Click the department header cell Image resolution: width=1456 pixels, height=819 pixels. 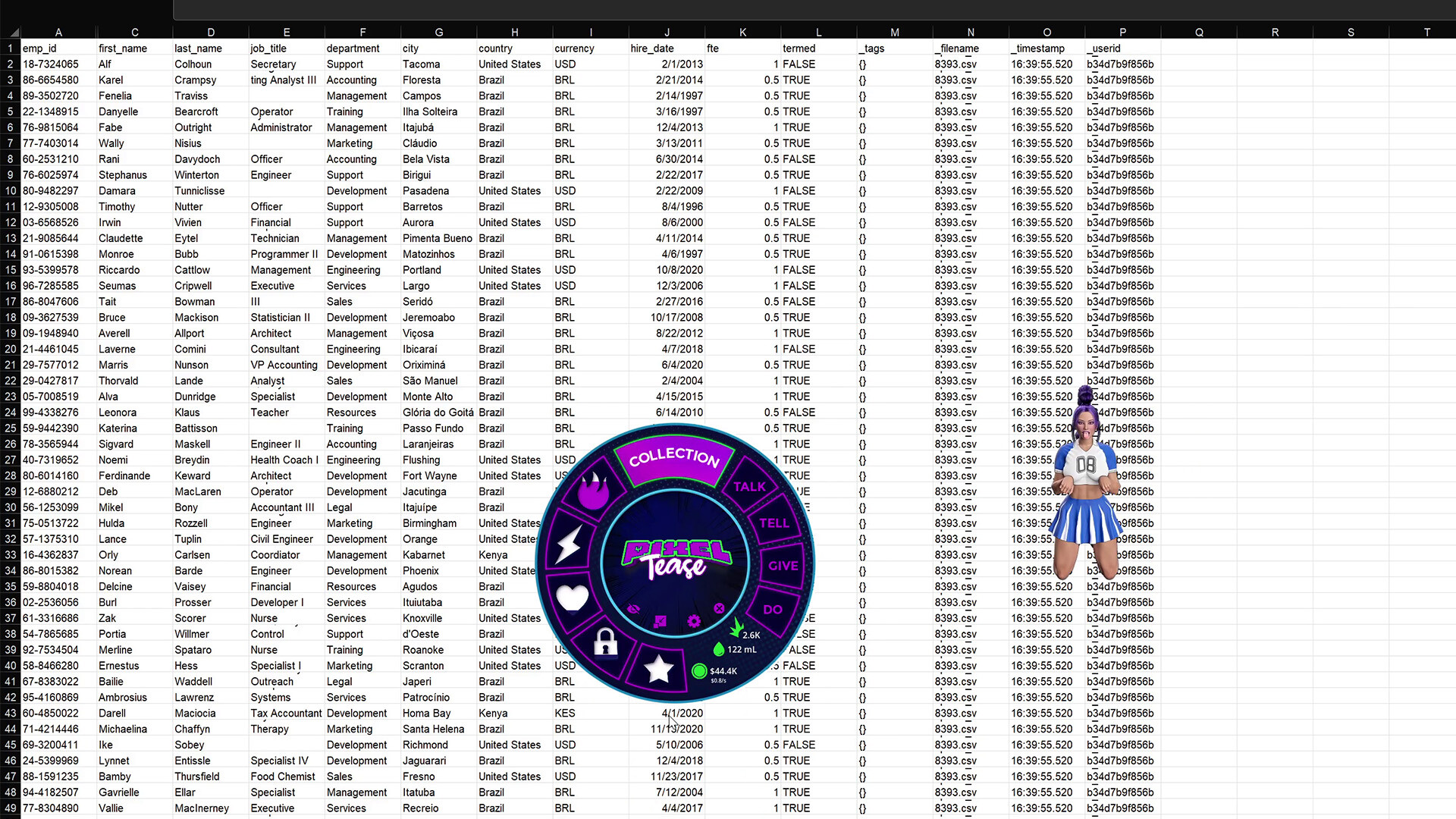pos(362,48)
